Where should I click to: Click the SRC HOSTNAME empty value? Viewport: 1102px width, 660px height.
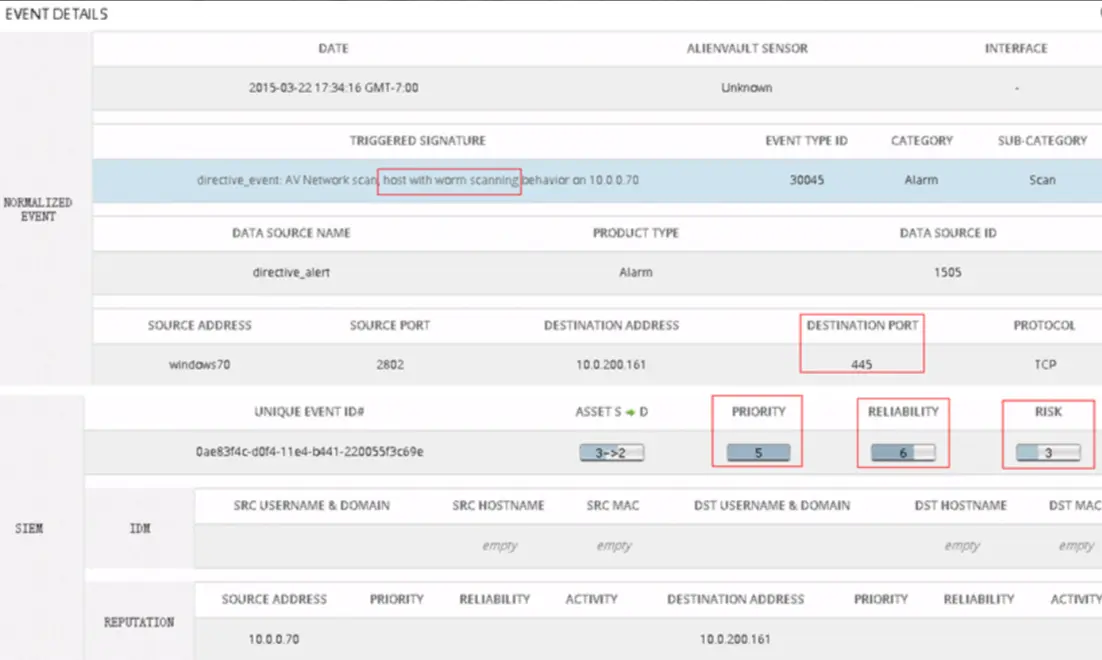(500, 545)
